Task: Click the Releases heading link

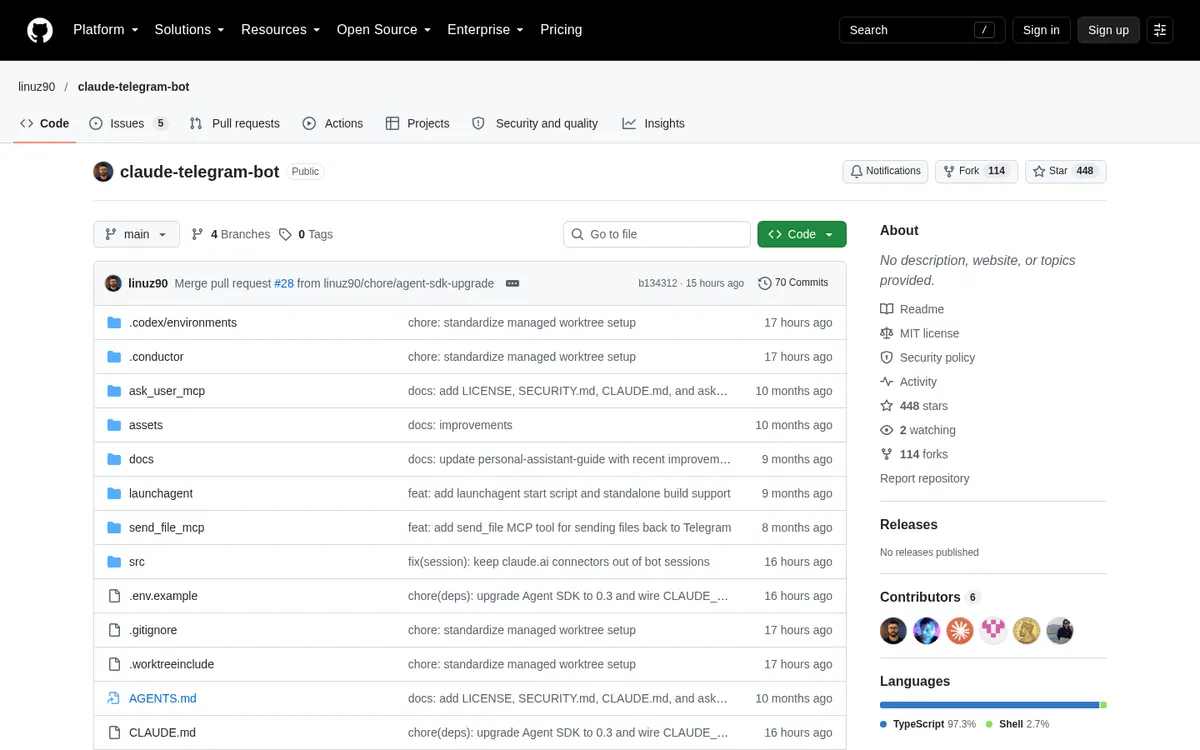Action: (x=909, y=525)
